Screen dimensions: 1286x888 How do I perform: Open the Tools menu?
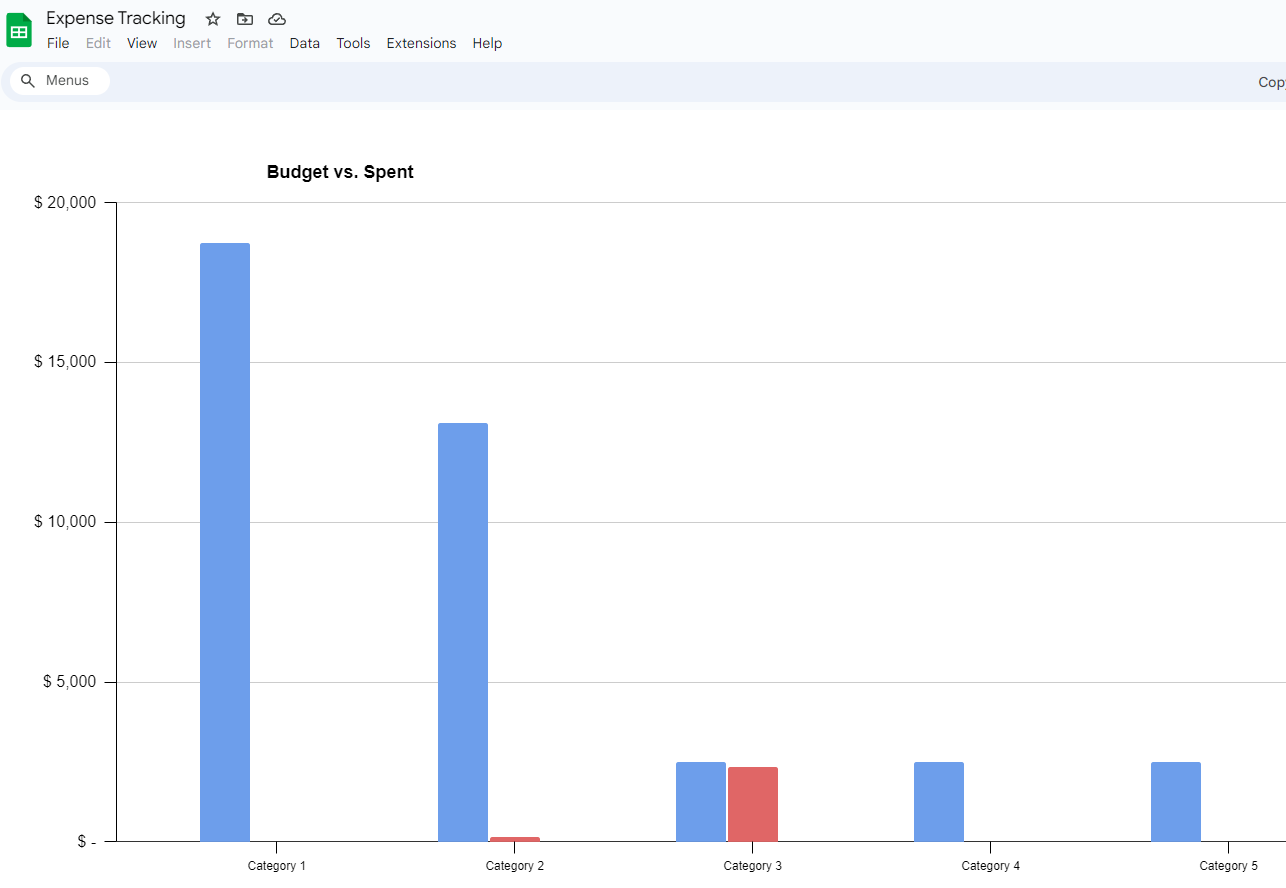pos(353,43)
